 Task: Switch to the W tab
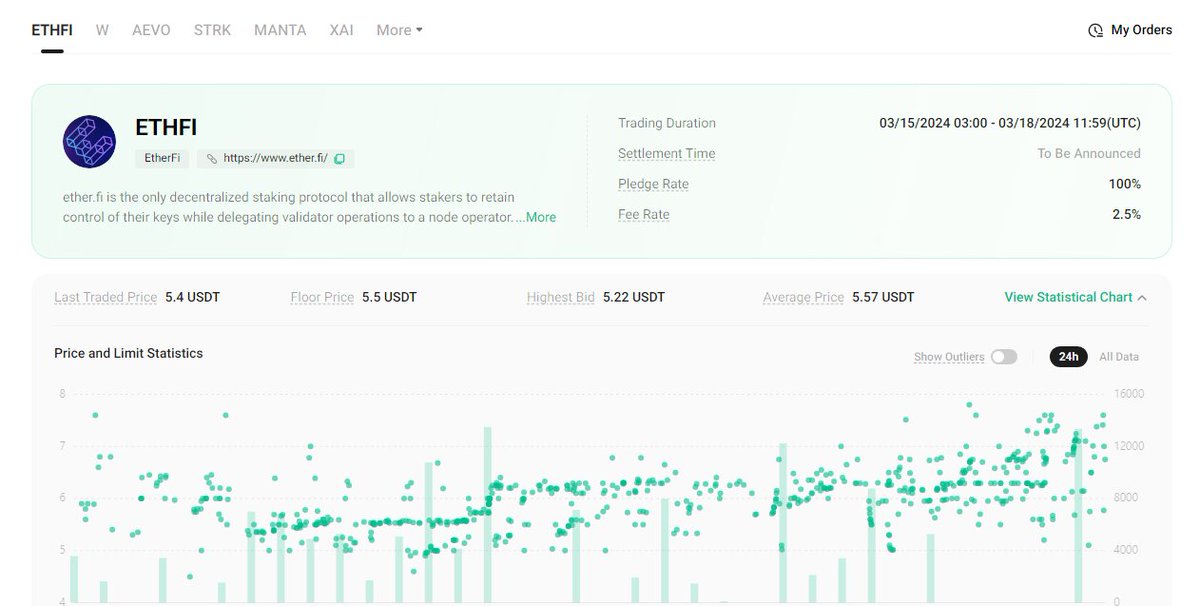point(102,30)
